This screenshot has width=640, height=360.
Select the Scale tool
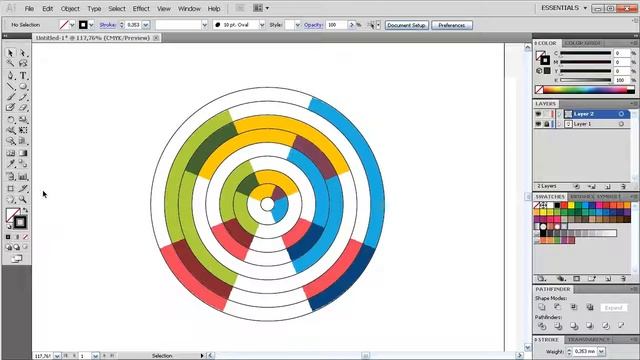[23, 120]
